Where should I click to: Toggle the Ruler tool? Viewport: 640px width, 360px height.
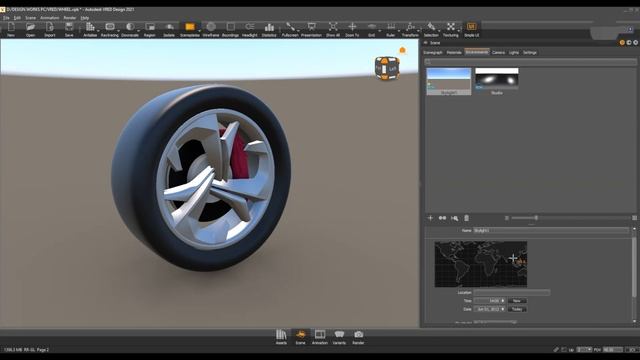(391, 27)
